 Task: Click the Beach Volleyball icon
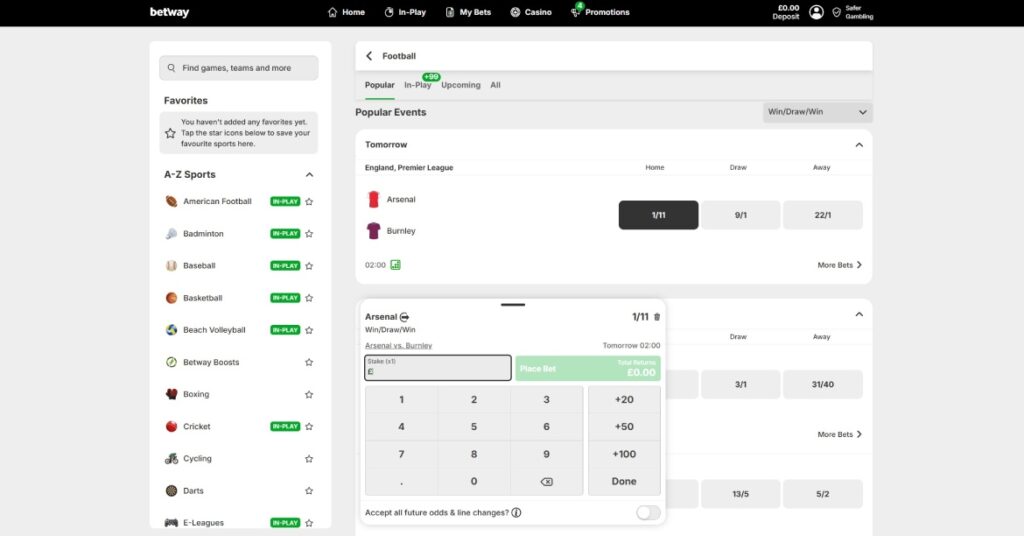point(171,330)
